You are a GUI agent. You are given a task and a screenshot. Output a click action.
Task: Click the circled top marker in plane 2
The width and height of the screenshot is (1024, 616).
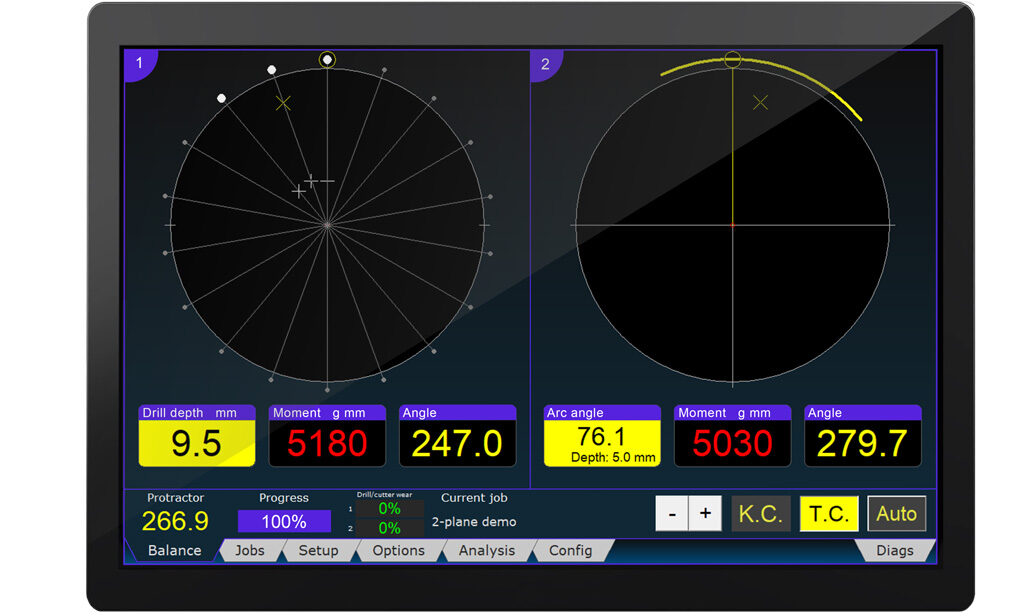pyautogui.click(x=733, y=59)
